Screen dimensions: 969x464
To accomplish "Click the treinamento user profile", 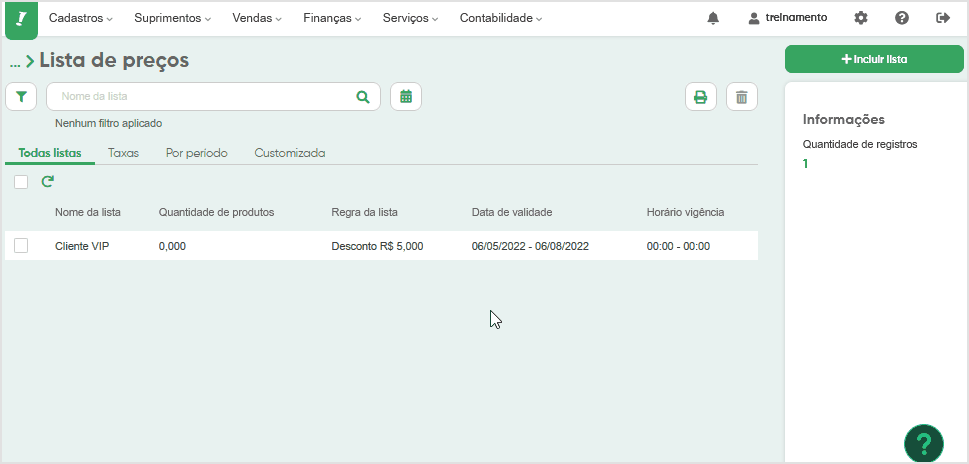I will click(787, 18).
